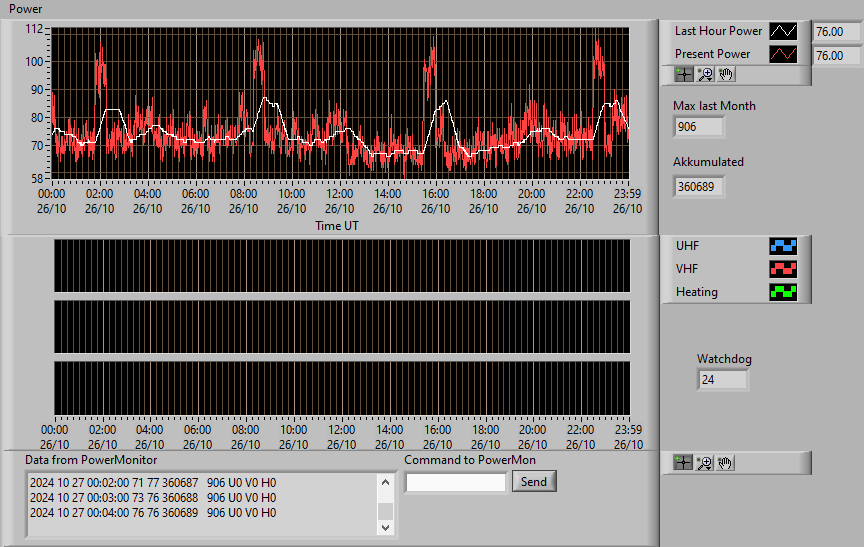
Task: Activate the zoom tool in Power graph palette
Action: (x=705, y=74)
